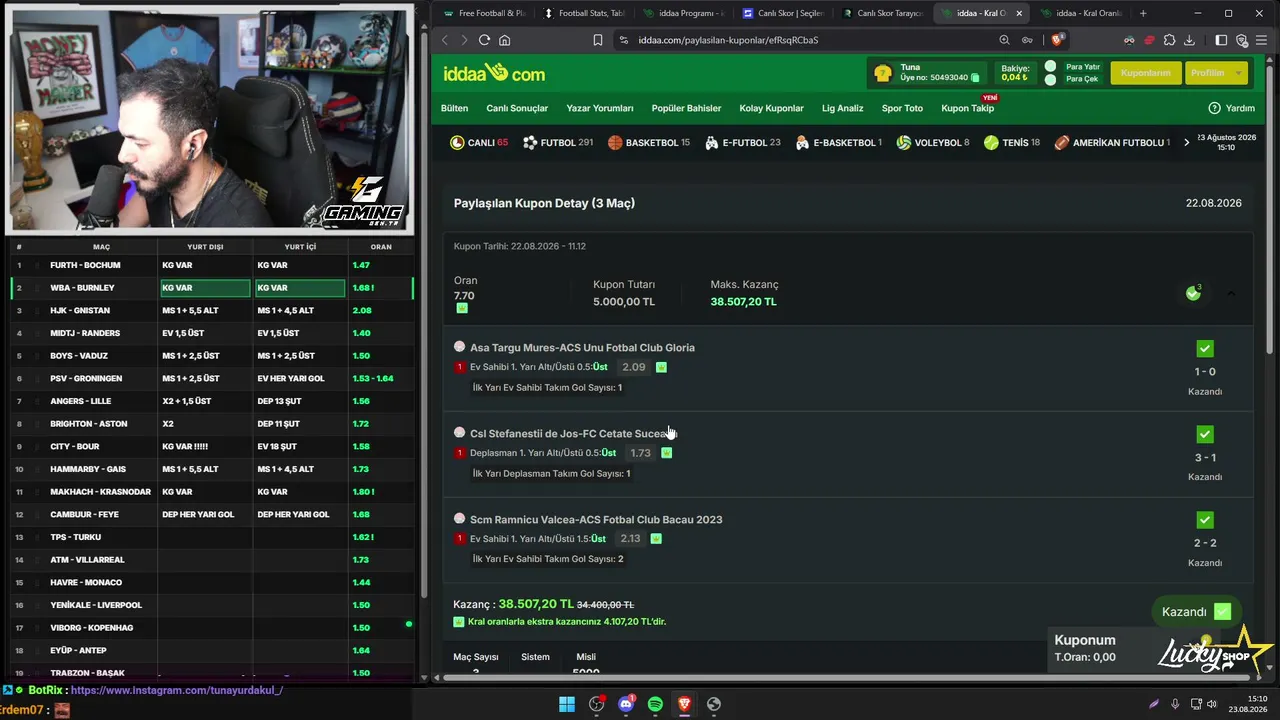Image resolution: width=1280 pixels, height=720 pixels.
Task: Open the won-matches badge in coupon summary
Action: (x=1193, y=293)
